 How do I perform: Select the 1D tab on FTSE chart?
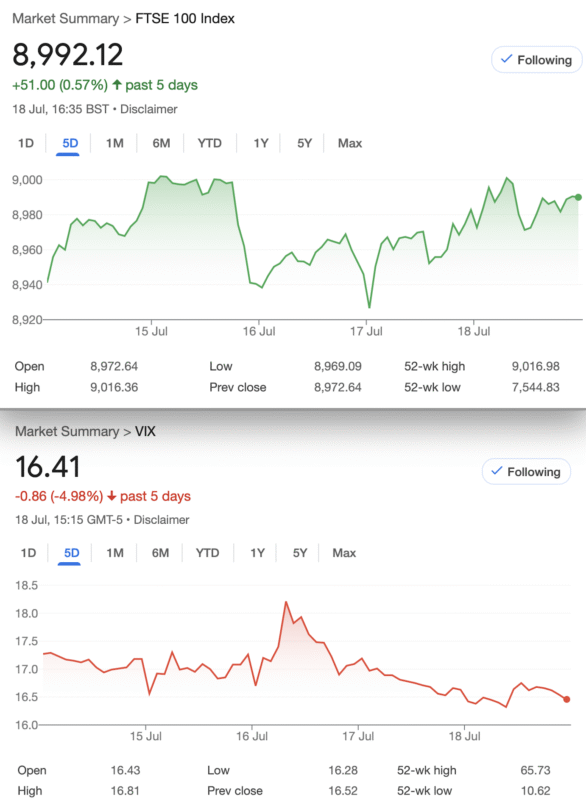point(26,143)
